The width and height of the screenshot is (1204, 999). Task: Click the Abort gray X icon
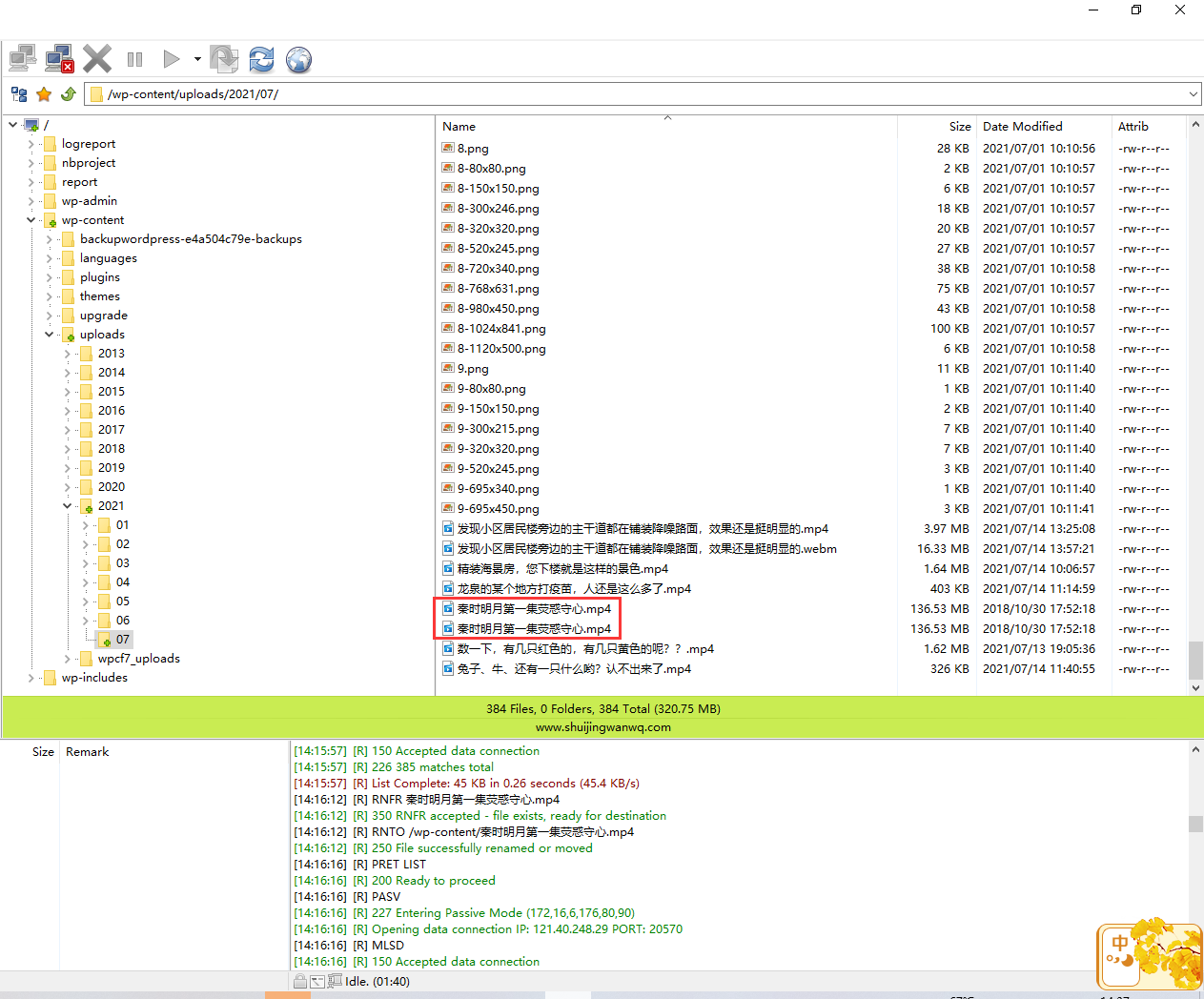point(97,59)
